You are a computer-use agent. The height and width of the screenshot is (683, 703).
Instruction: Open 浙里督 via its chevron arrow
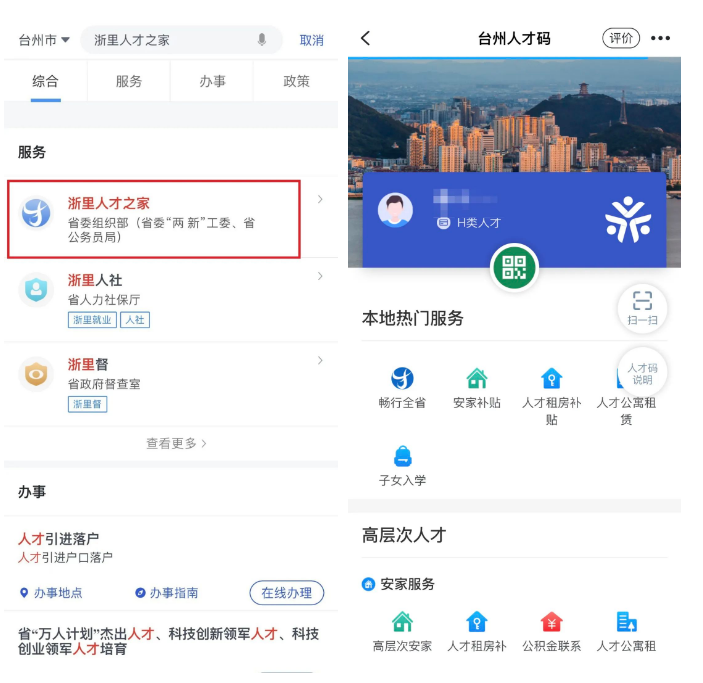pyautogui.click(x=320, y=361)
